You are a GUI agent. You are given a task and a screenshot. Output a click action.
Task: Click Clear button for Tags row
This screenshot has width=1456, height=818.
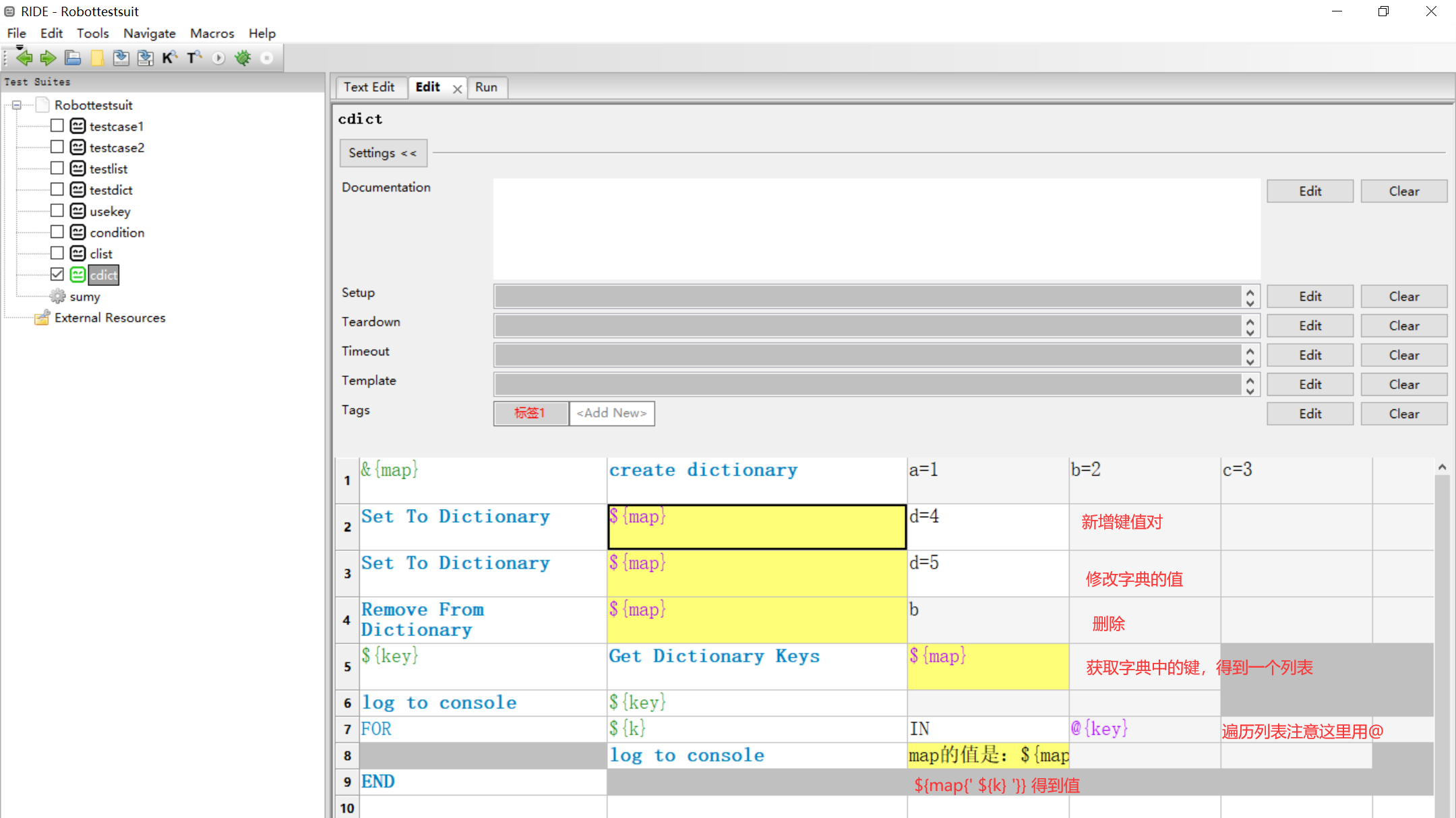pyautogui.click(x=1403, y=414)
